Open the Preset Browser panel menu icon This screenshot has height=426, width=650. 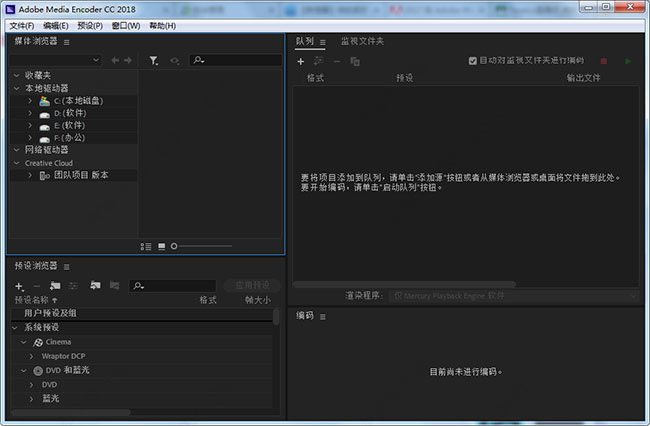point(67,267)
